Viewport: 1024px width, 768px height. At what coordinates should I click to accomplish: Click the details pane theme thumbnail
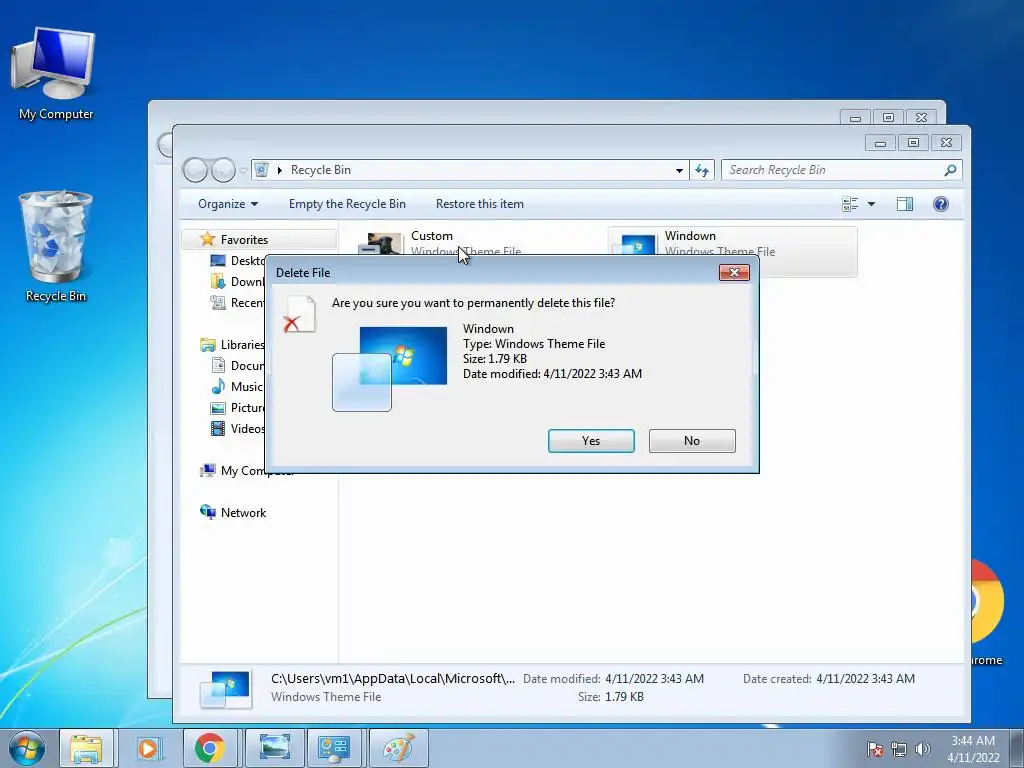coord(226,690)
